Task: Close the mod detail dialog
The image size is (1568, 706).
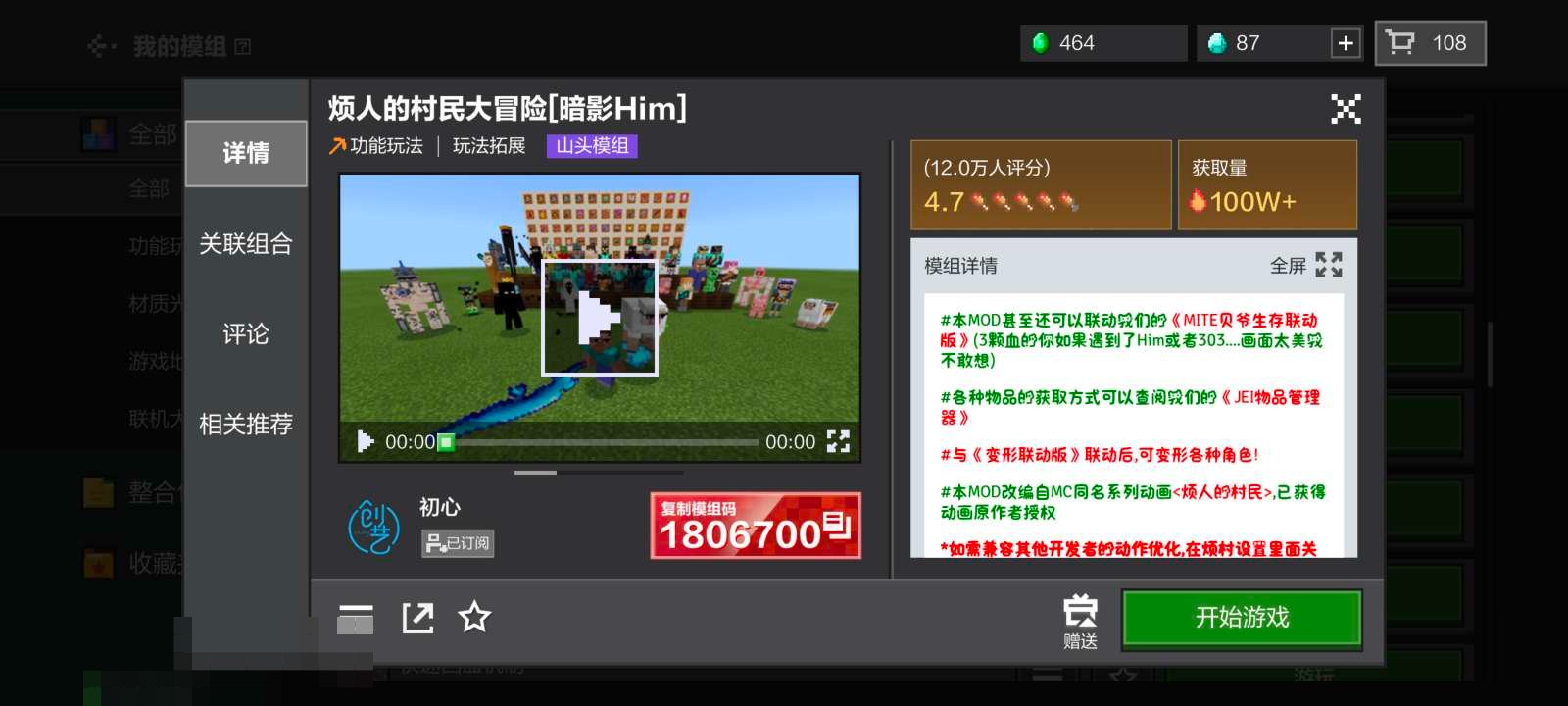Action: point(1346,109)
